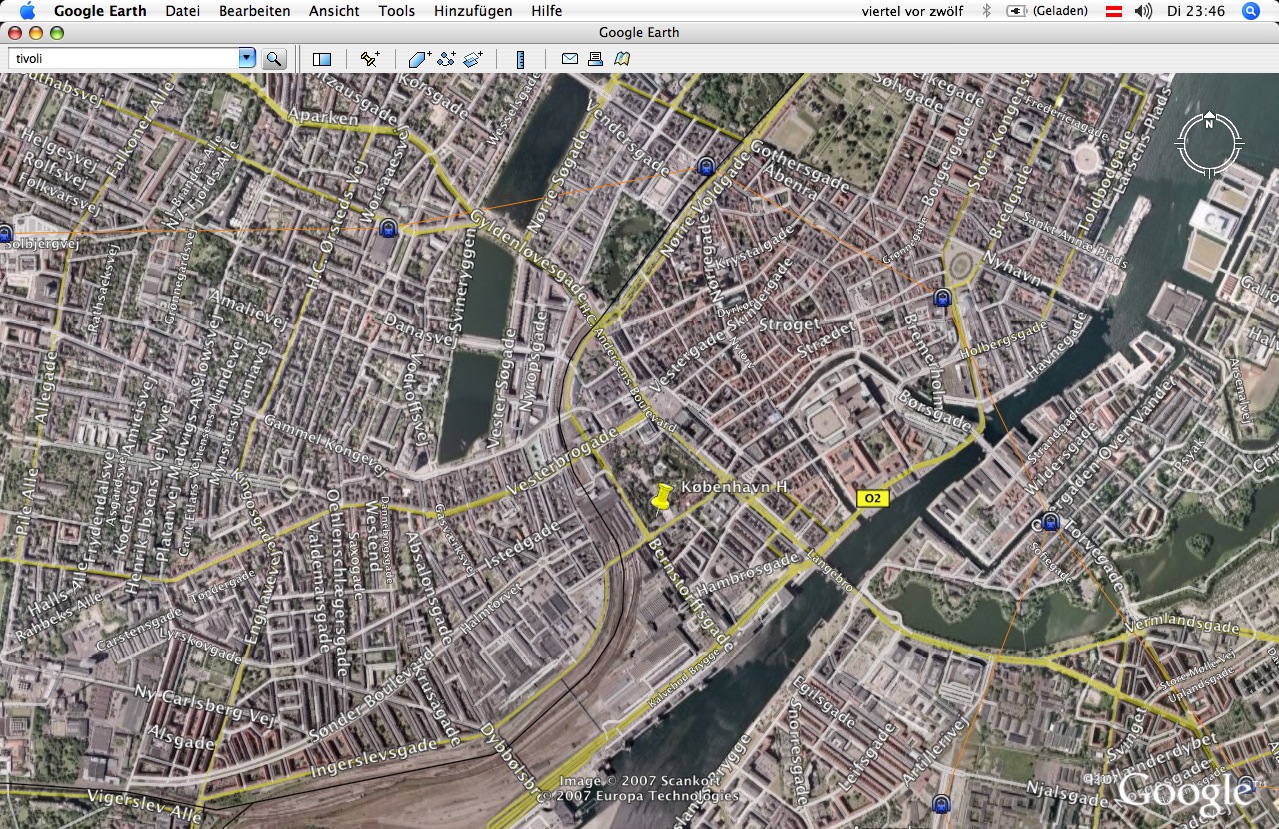Image resolution: width=1279 pixels, height=829 pixels.
Task: Click the metro station icon on Torvegade
Action: pyautogui.click(x=1049, y=521)
